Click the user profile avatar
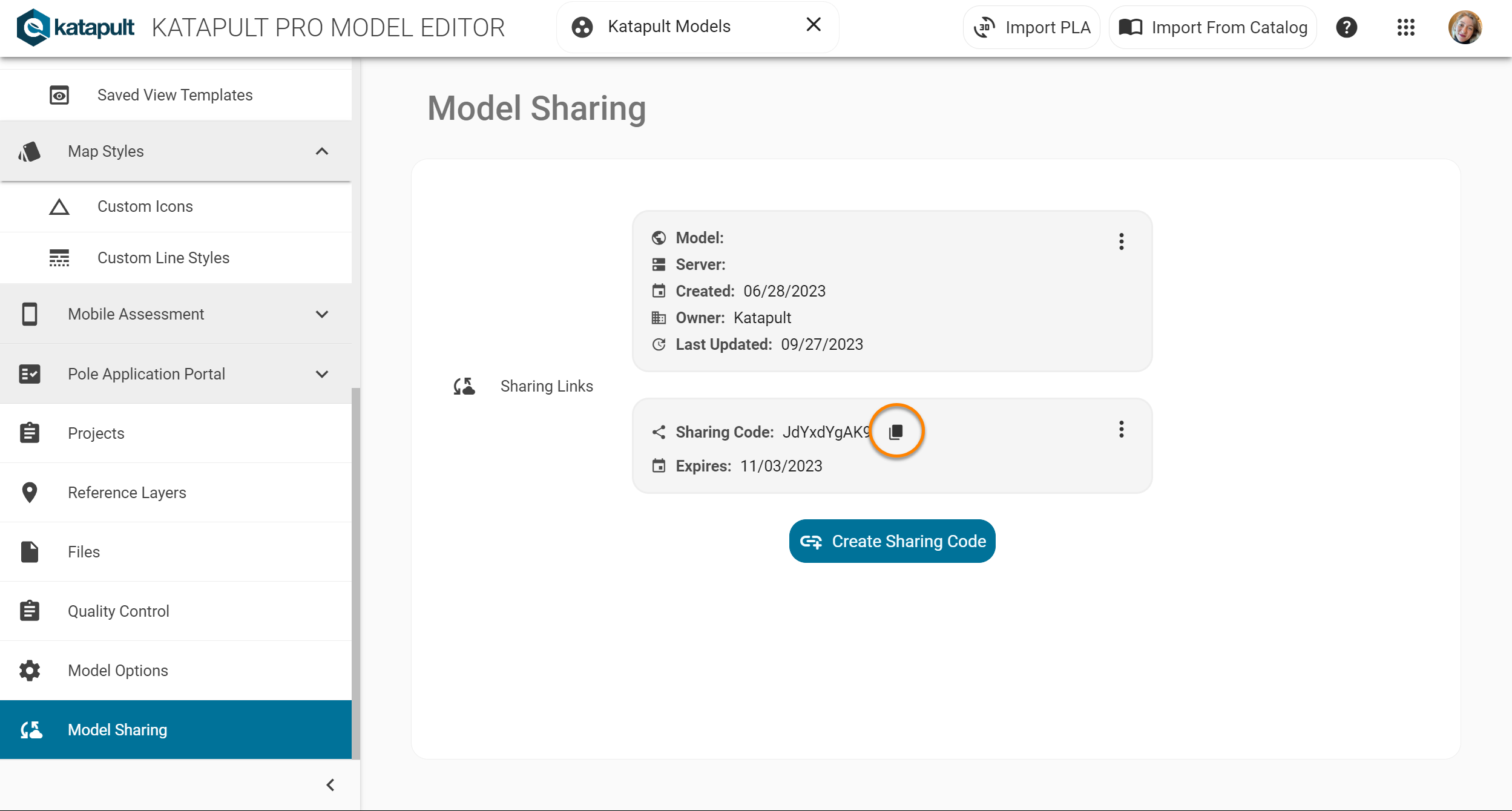 point(1464,27)
